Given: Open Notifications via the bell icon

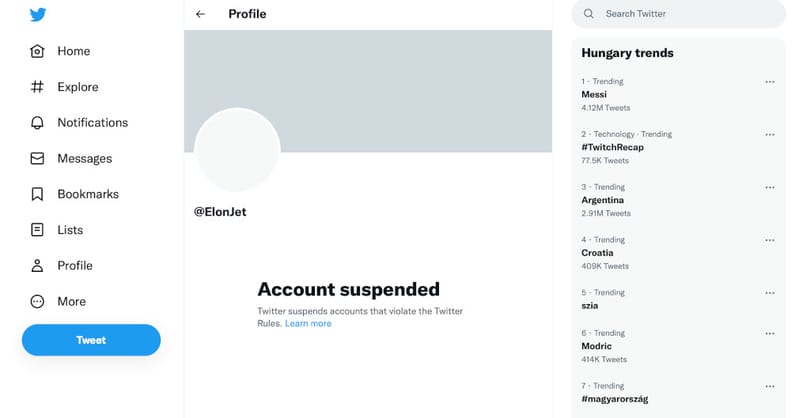Looking at the screenshot, I should point(37,122).
